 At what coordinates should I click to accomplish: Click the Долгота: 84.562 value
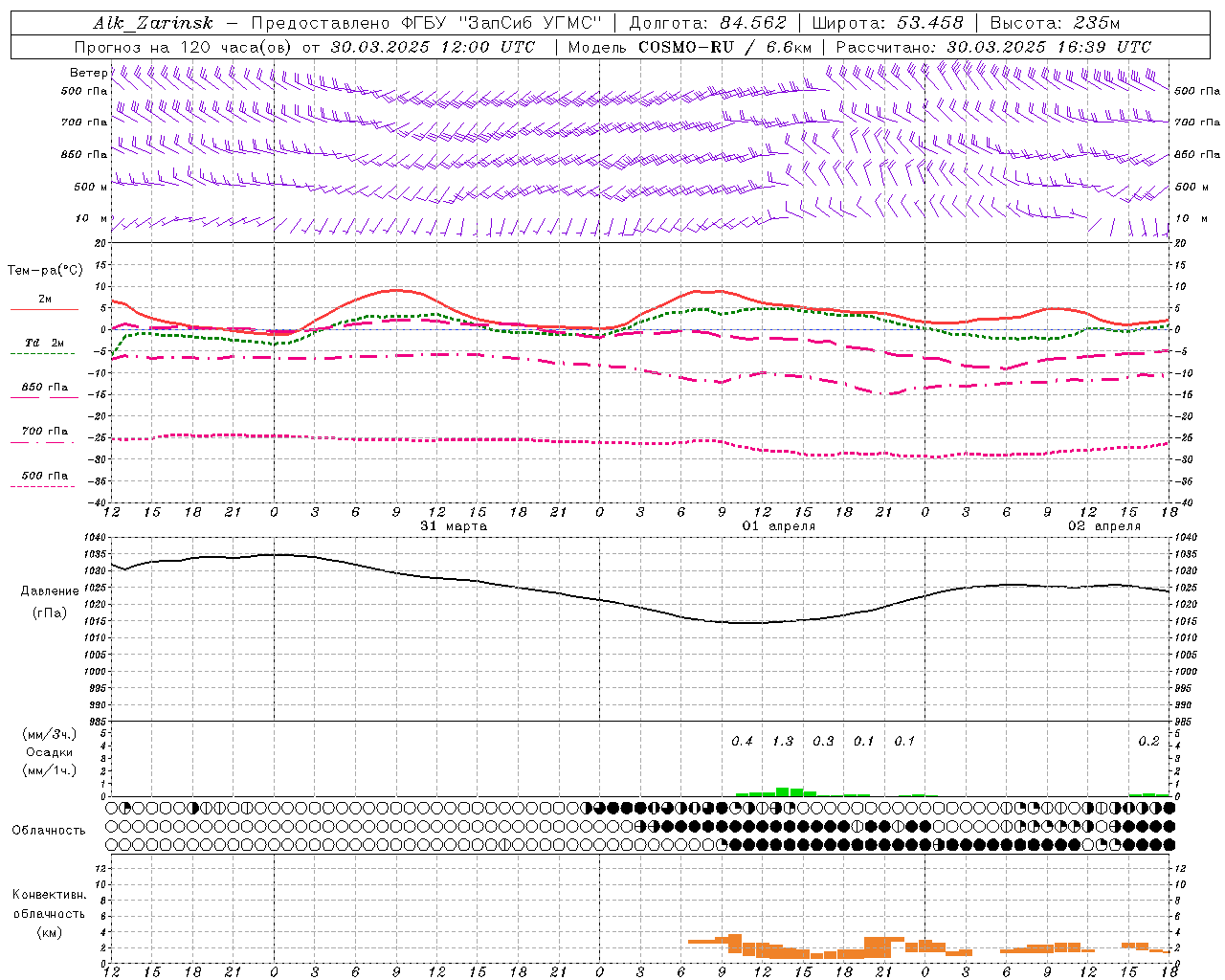coord(707,23)
